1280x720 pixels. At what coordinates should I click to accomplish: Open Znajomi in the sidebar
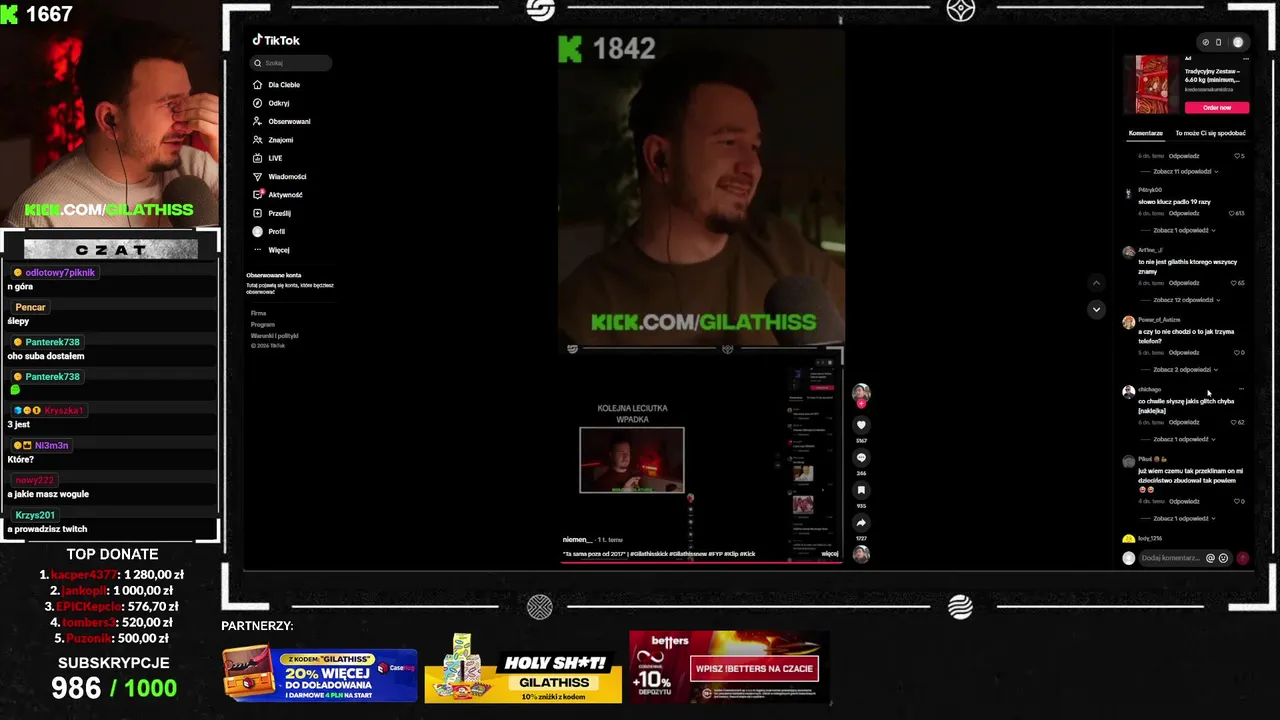pos(274,140)
